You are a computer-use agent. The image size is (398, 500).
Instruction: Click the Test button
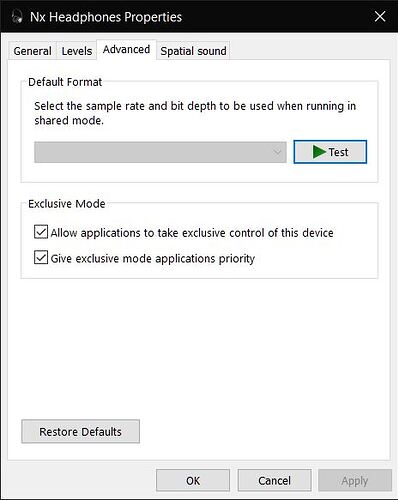(330, 152)
